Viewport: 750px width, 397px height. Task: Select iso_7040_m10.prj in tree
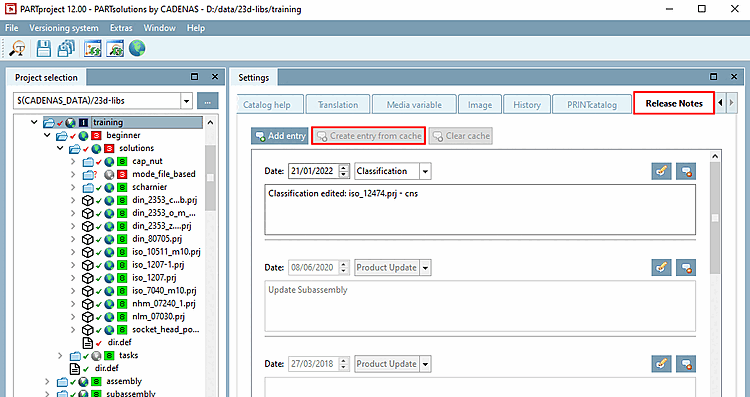point(164,290)
